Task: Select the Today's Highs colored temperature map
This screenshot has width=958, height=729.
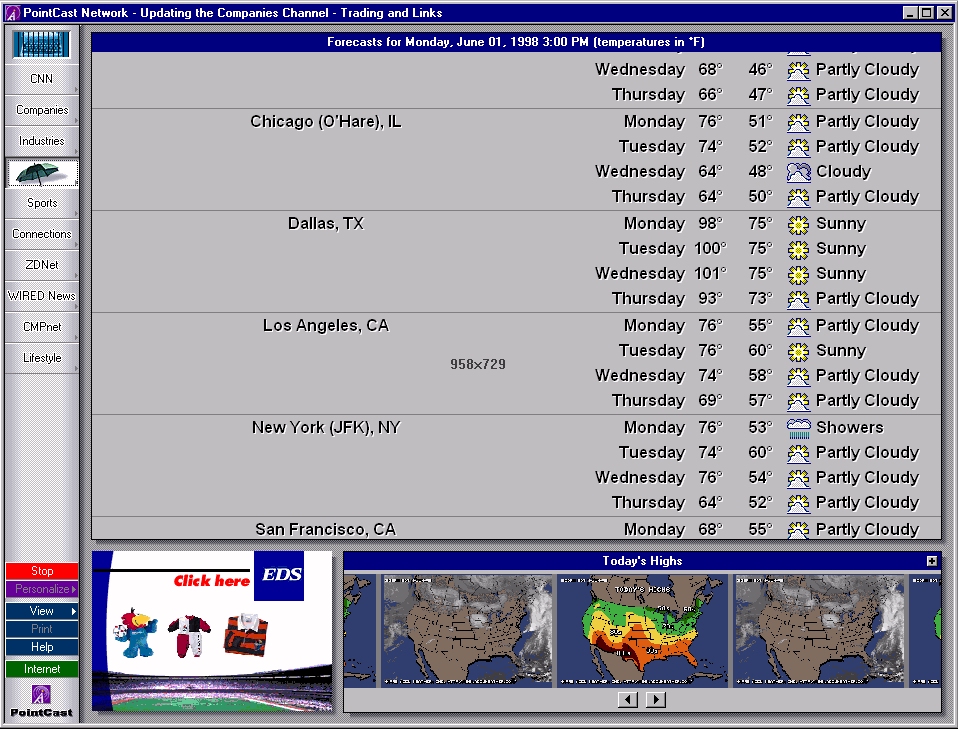Action: pos(642,631)
